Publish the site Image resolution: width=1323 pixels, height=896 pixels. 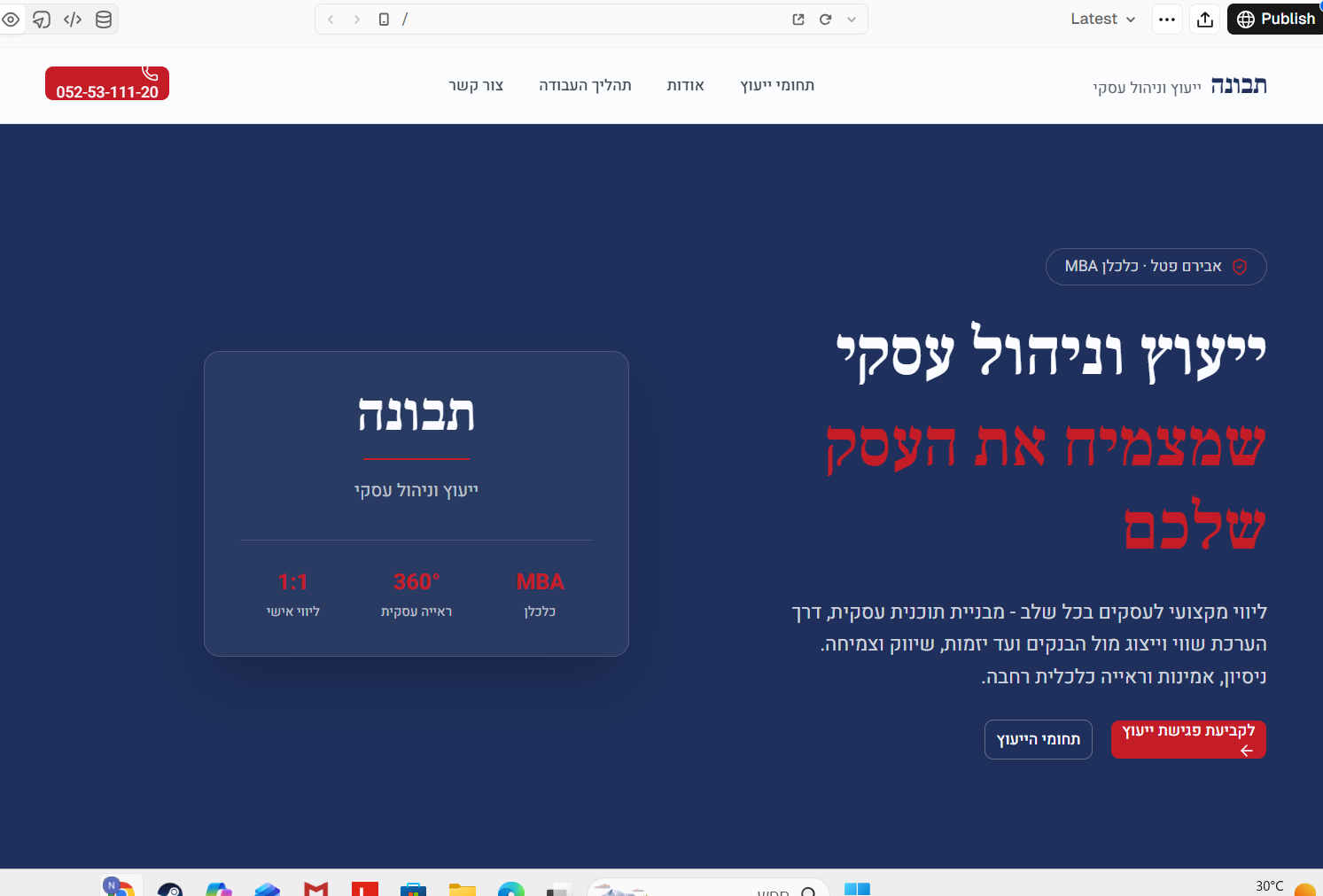click(x=1275, y=19)
